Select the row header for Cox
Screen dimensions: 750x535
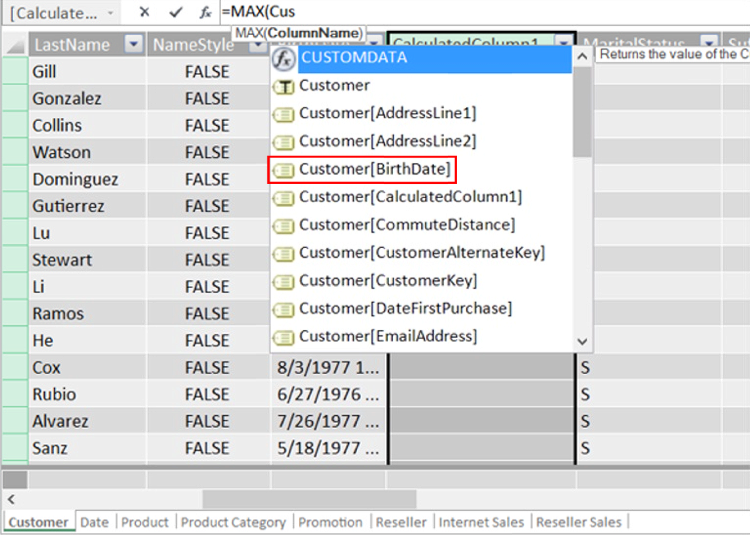coord(15,368)
